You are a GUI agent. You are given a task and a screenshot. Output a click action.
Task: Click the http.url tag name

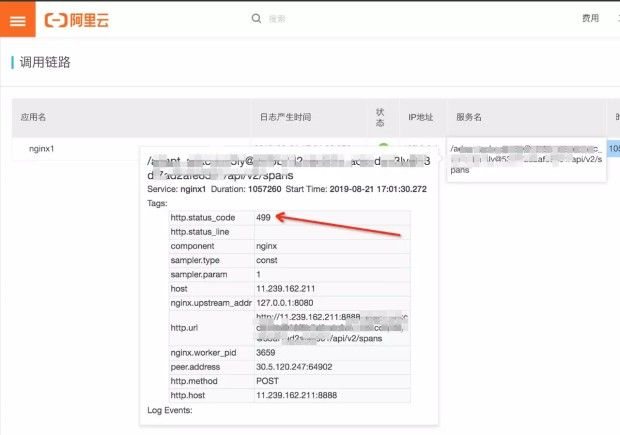click(184, 328)
